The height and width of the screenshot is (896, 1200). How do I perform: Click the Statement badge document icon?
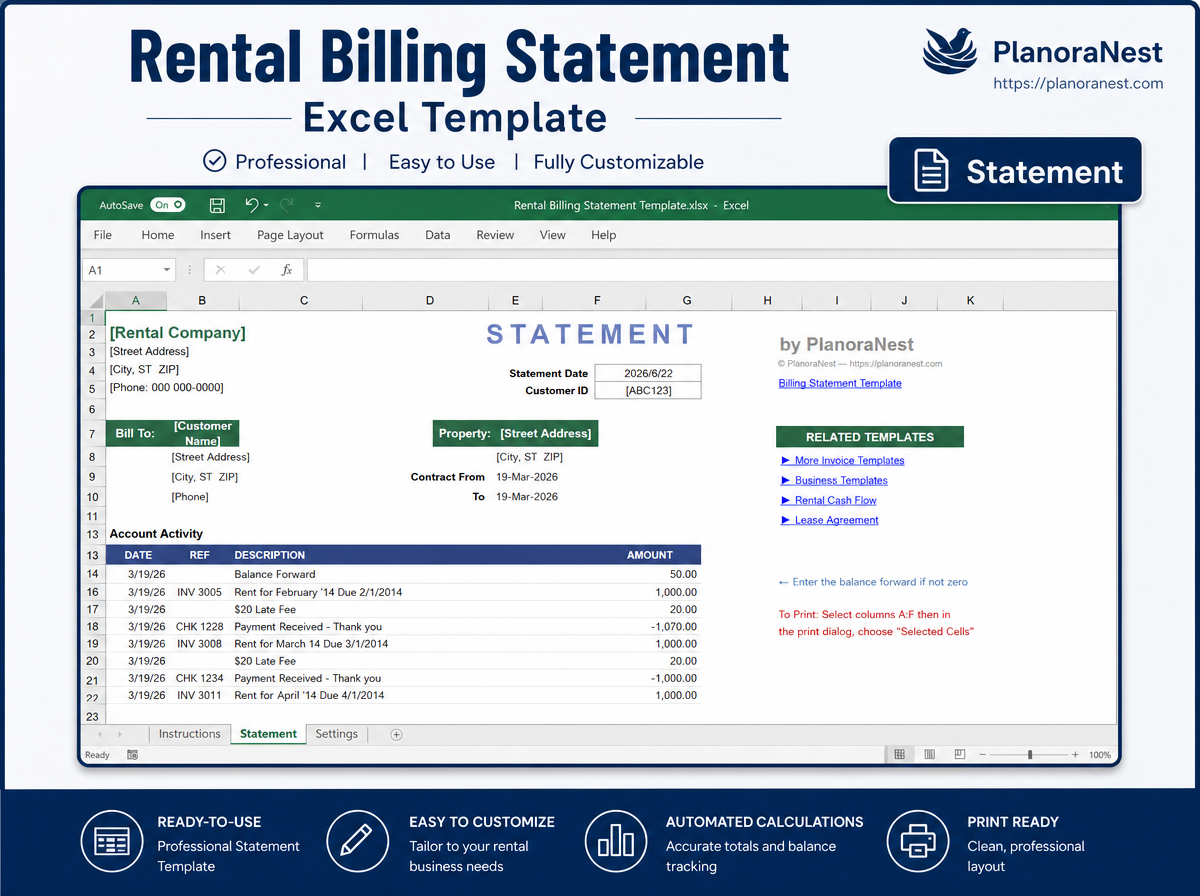coord(931,171)
